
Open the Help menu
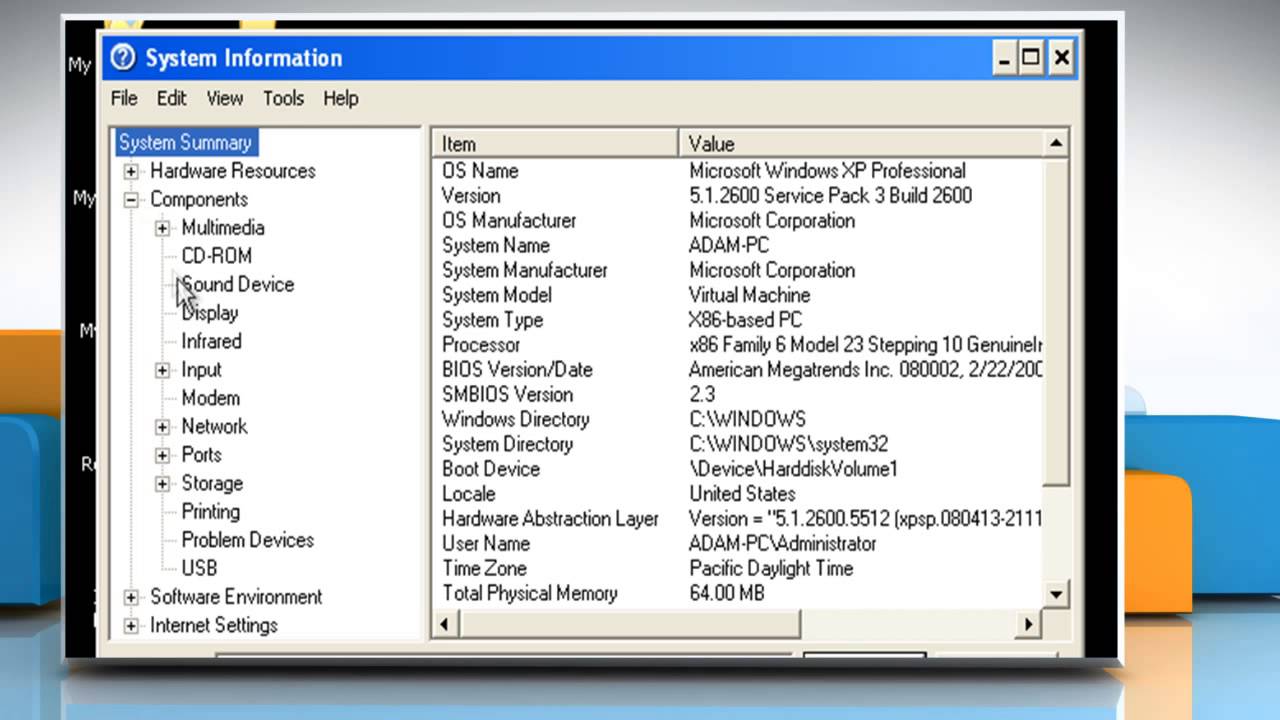340,98
